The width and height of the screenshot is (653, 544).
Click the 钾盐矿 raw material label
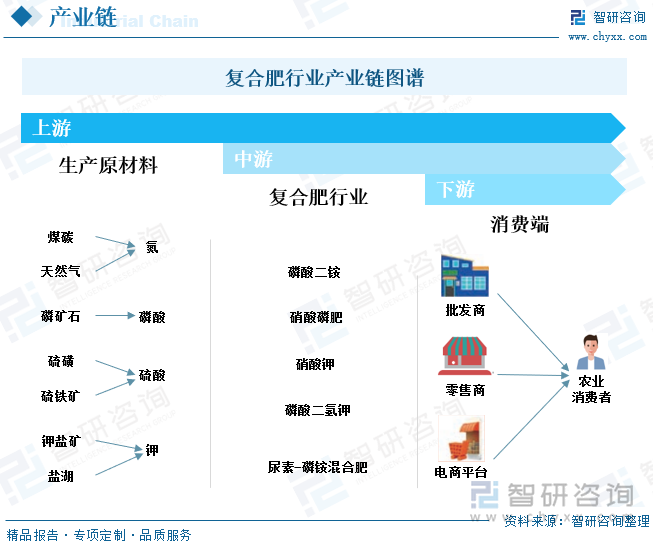click(x=61, y=440)
